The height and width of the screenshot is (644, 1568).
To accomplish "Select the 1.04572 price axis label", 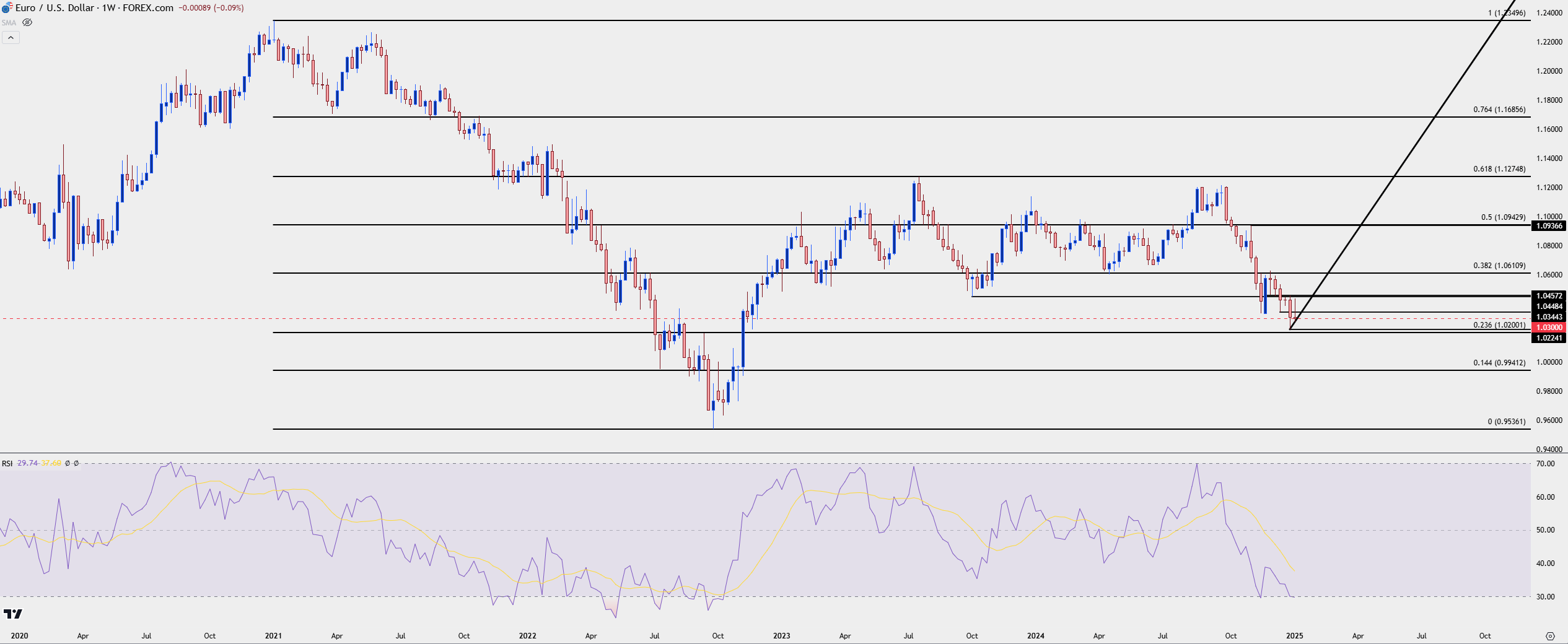I will (x=1548, y=296).
